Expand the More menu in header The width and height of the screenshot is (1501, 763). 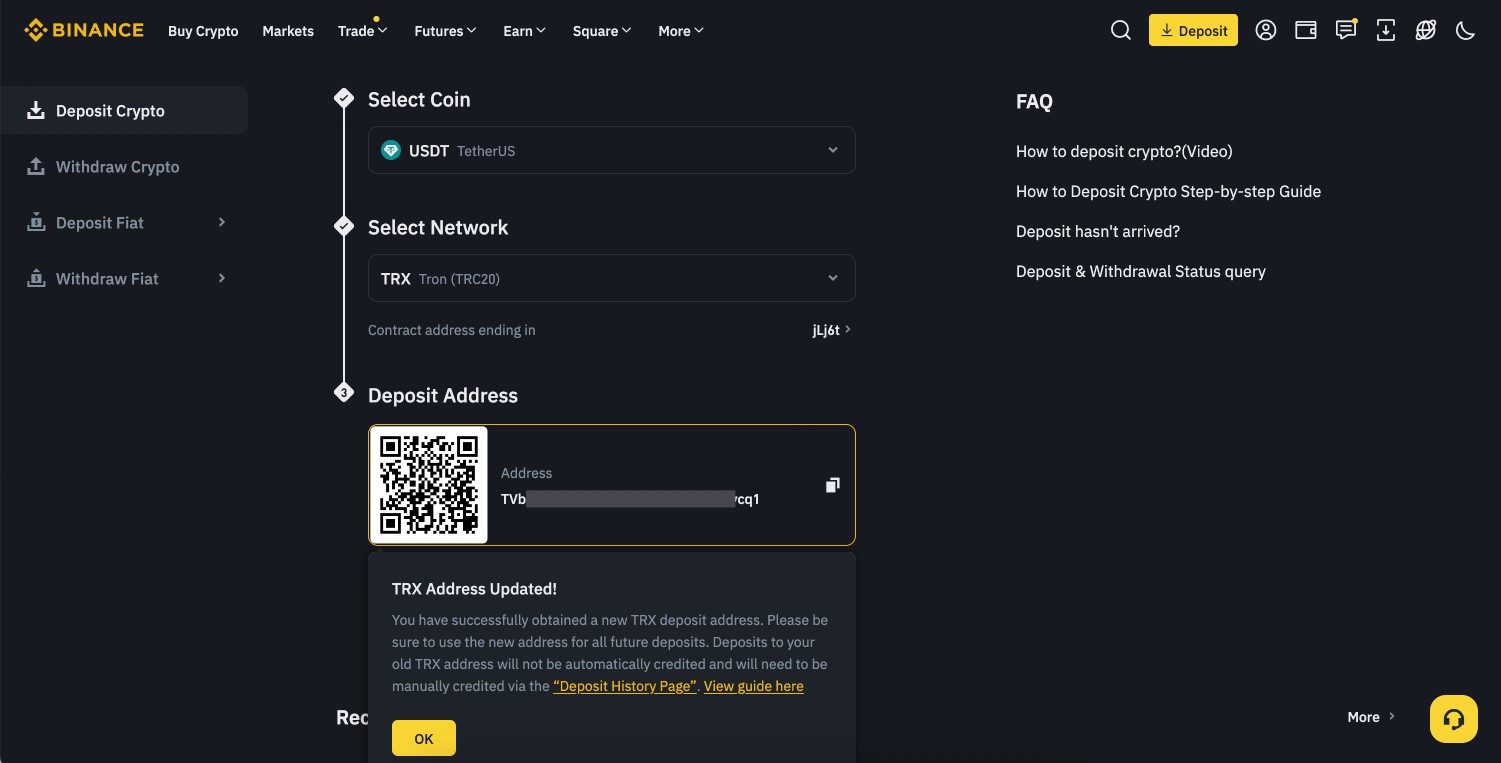point(681,31)
